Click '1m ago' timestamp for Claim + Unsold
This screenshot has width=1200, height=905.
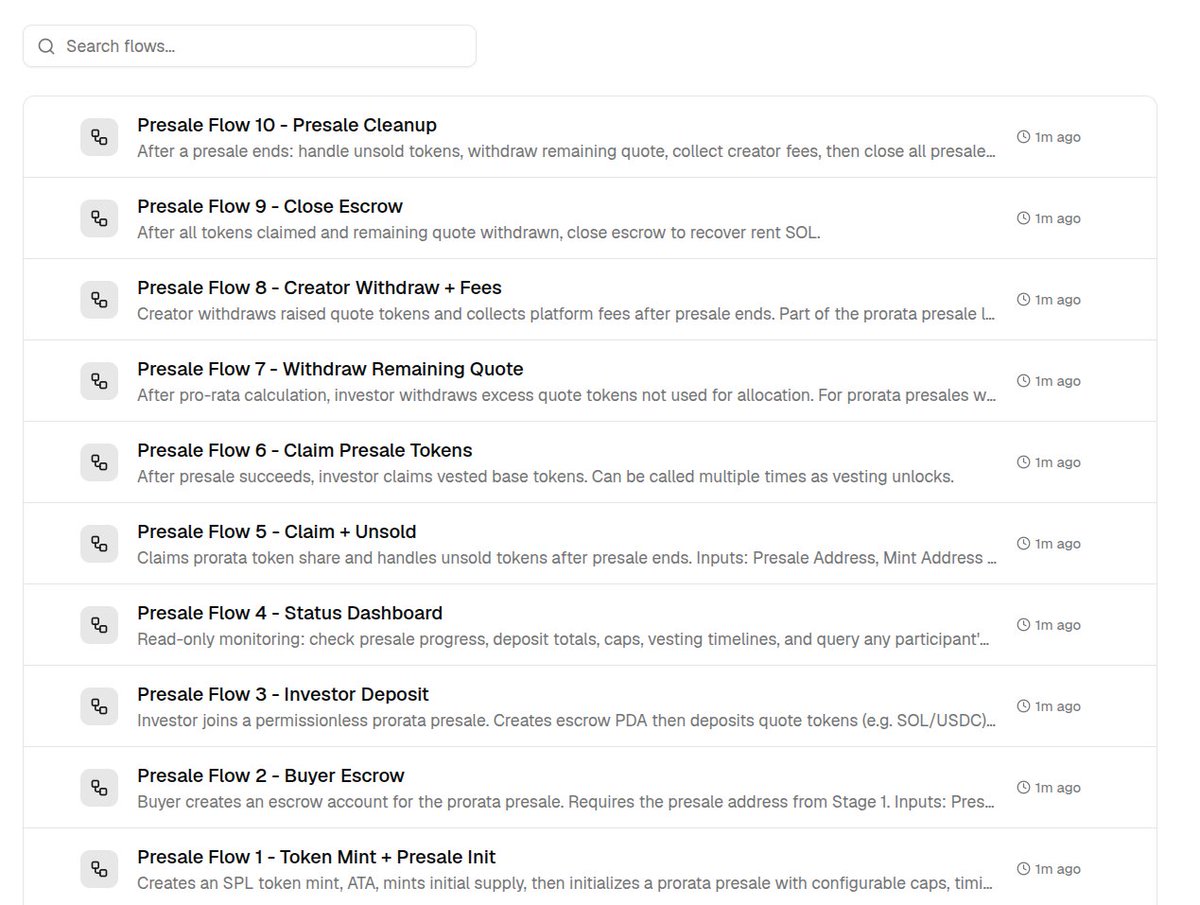click(x=1058, y=543)
